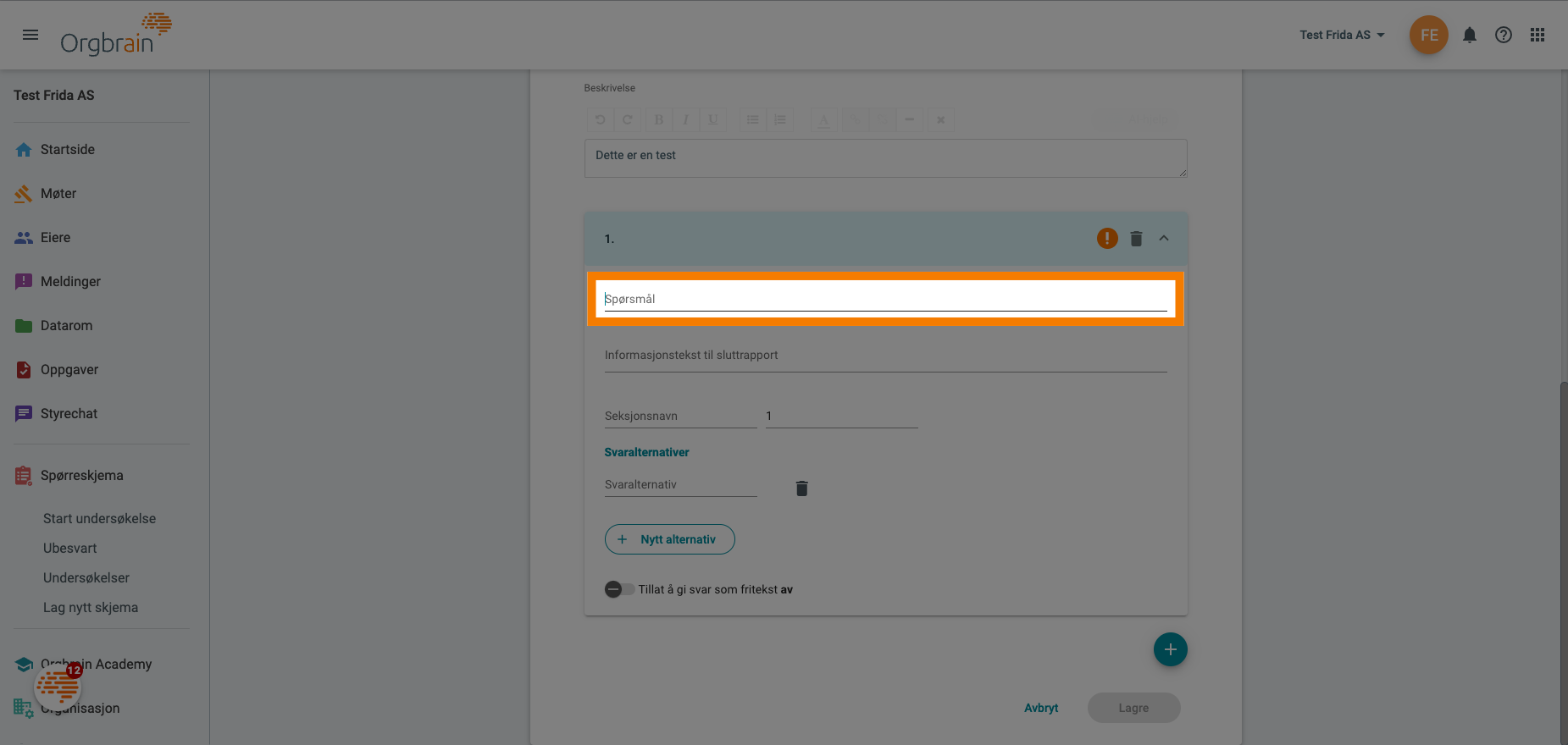Click the clear formatting X icon
The image size is (1568, 745).
(x=940, y=119)
